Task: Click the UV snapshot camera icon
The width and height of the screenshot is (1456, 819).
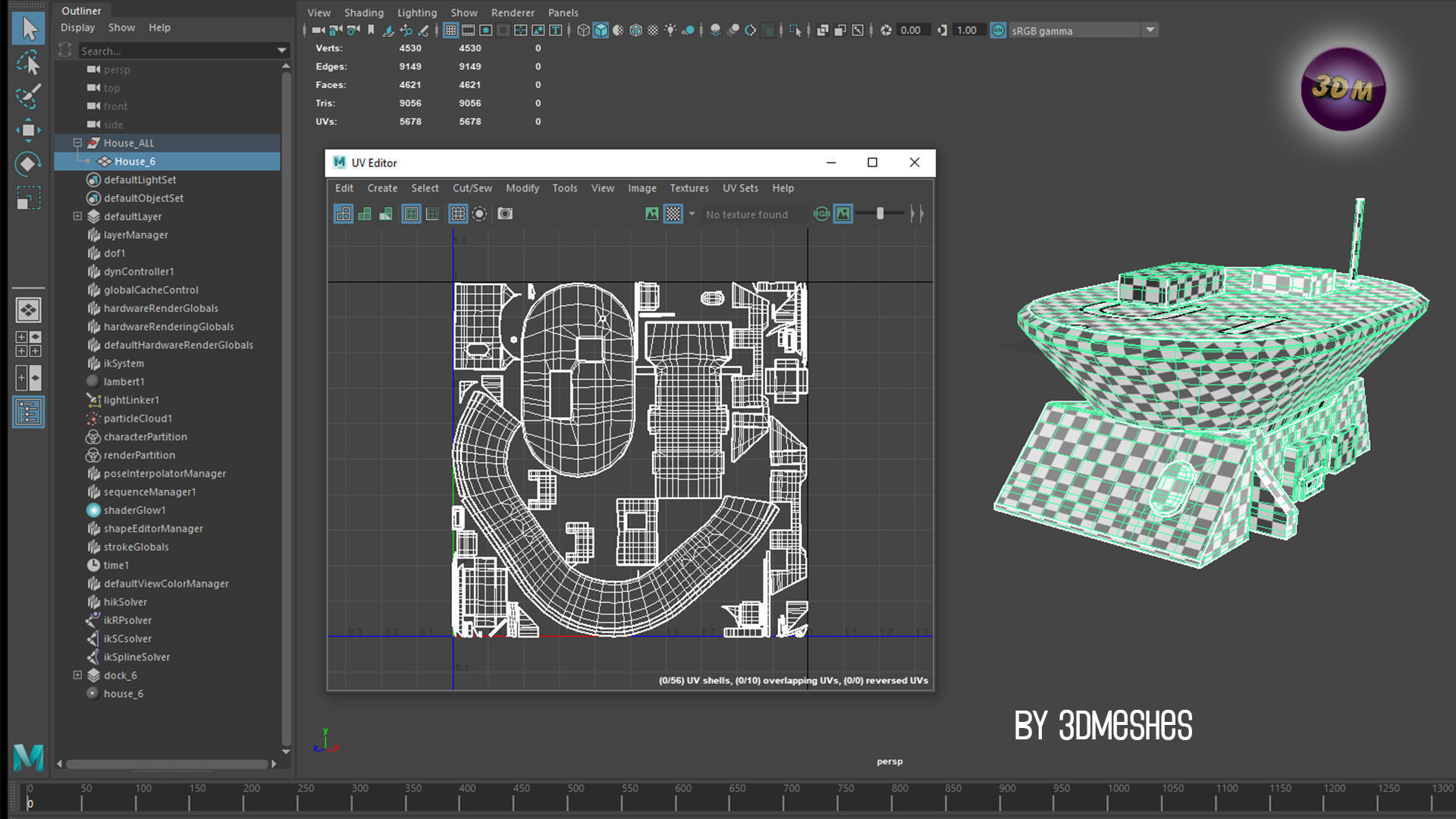Action: (505, 214)
